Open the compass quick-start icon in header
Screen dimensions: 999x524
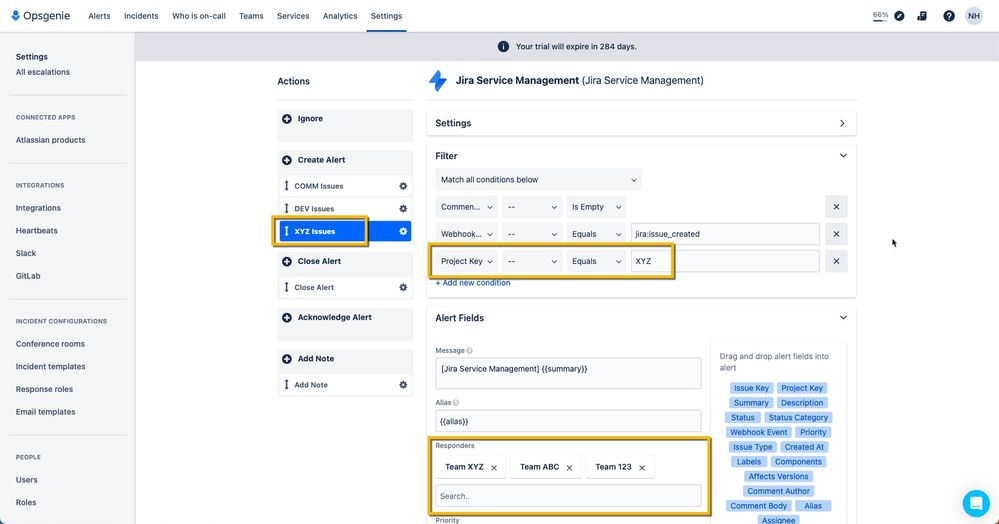(899, 16)
